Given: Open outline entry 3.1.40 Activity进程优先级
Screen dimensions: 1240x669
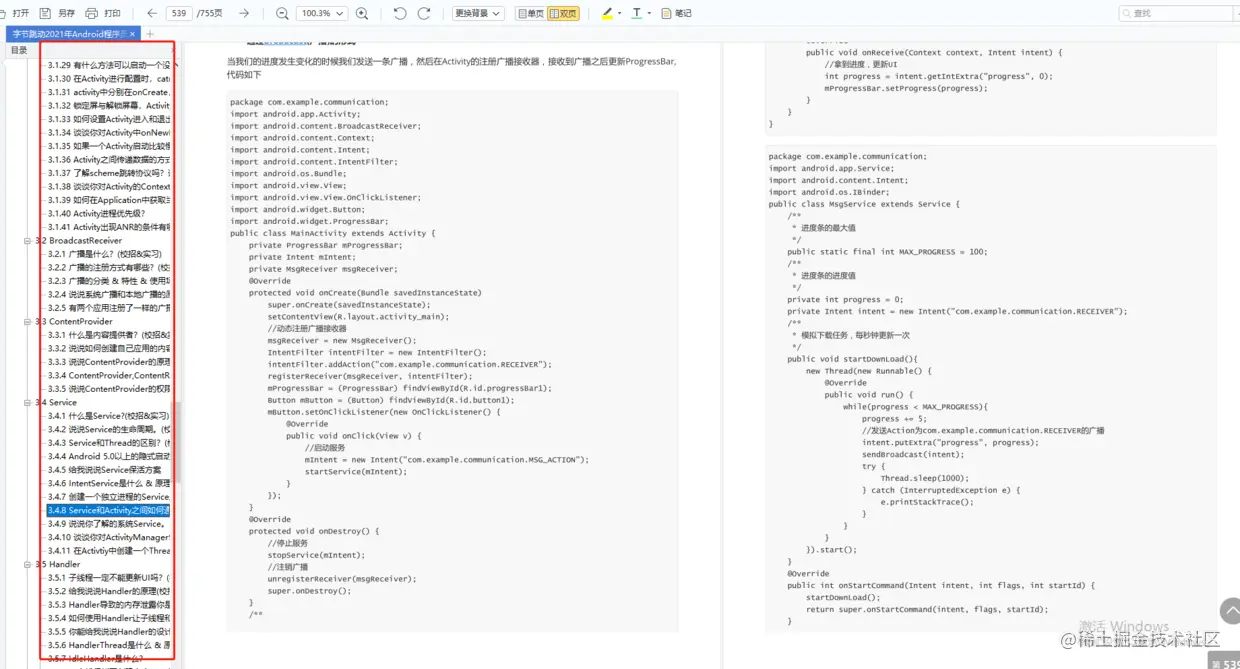Looking at the screenshot, I should [x=96, y=214].
